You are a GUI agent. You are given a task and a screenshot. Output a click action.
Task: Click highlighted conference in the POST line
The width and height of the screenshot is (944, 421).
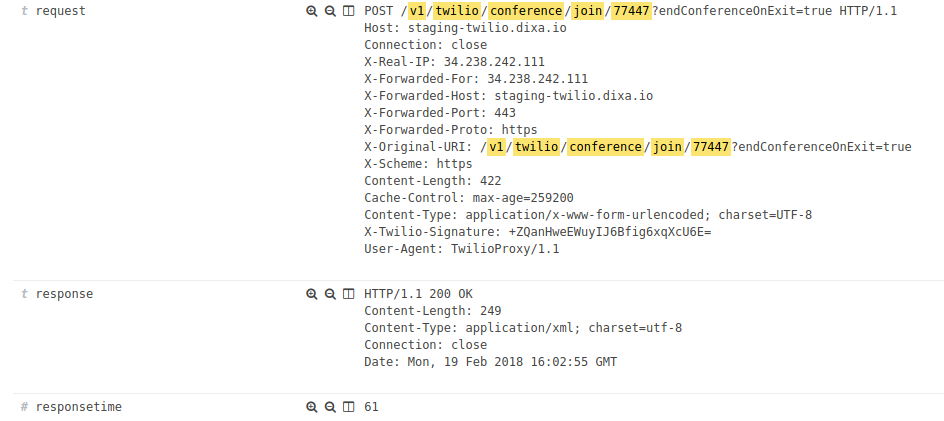click(x=527, y=11)
